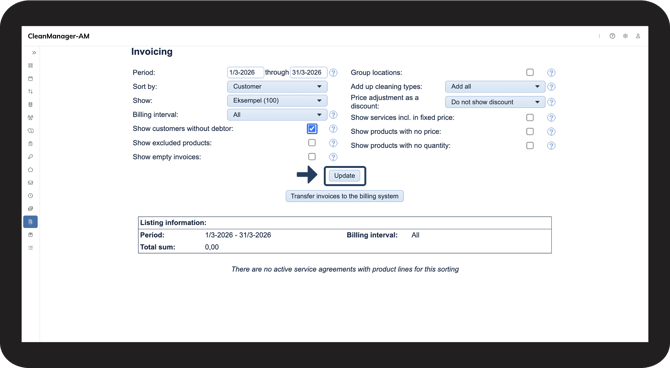670x368 pixels.
Task: Click the help icon beside Billing interval
Action: pos(333,115)
